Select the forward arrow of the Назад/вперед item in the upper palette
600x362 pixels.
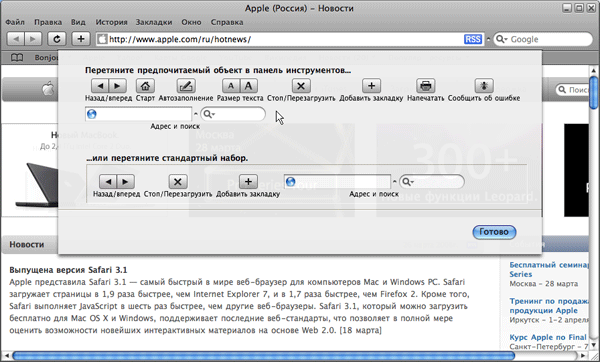point(117,86)
